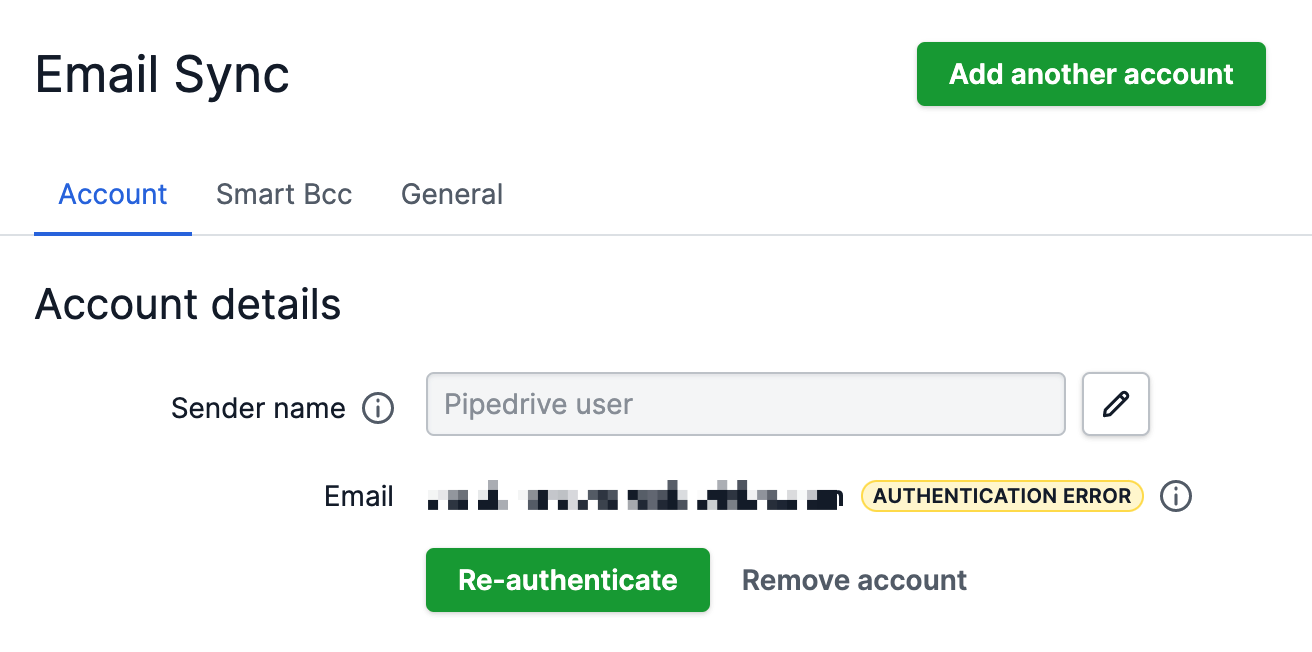Click the redacted email address
This screenshot has height=652, width=1312.
[635, 496]
